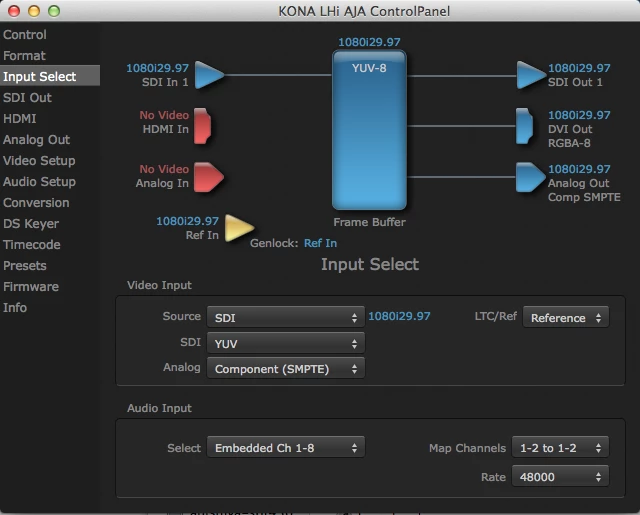Open the audio Rate dropdown showing 48000
The image size is (640, 515).
point(560,476)
